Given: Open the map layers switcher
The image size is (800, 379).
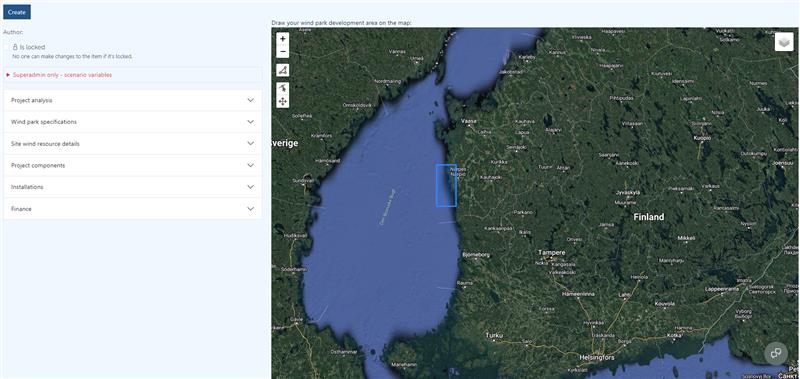Looking at the screenshot, I should [x=784, y=42].
